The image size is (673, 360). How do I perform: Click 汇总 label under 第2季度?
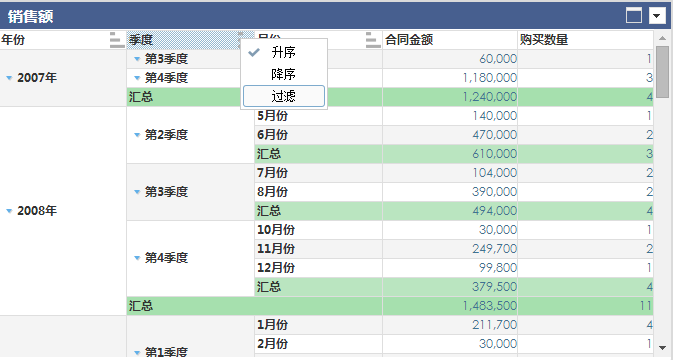click(x=269, y=154)
